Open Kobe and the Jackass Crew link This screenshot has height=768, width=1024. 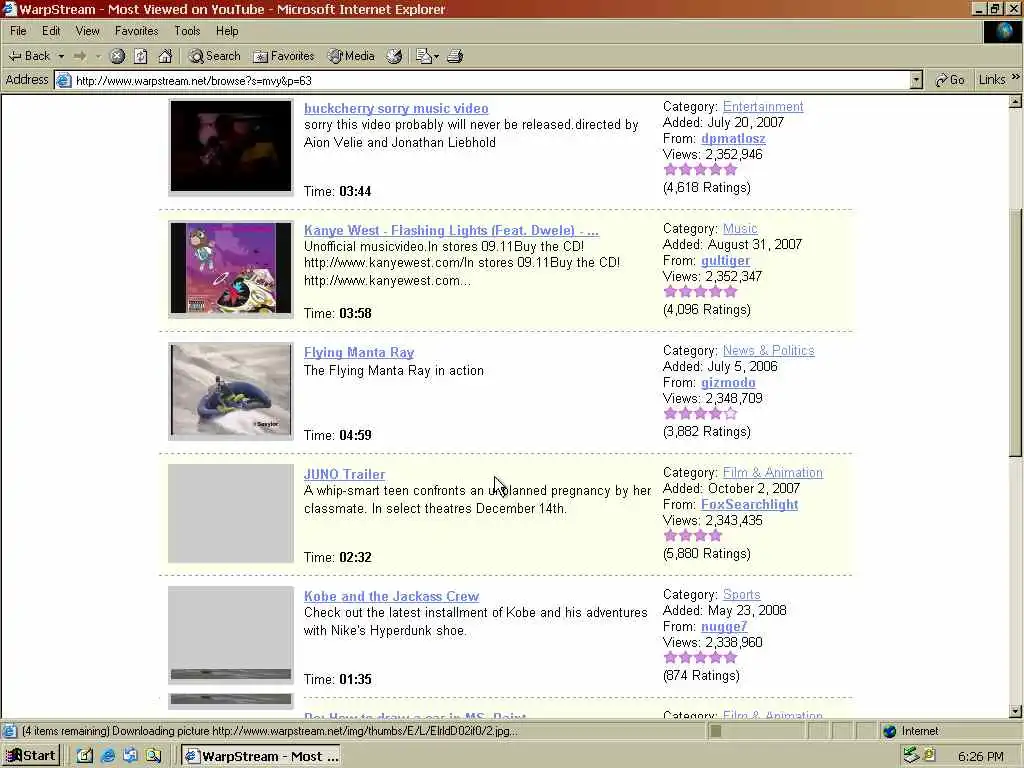coord(391,596)
